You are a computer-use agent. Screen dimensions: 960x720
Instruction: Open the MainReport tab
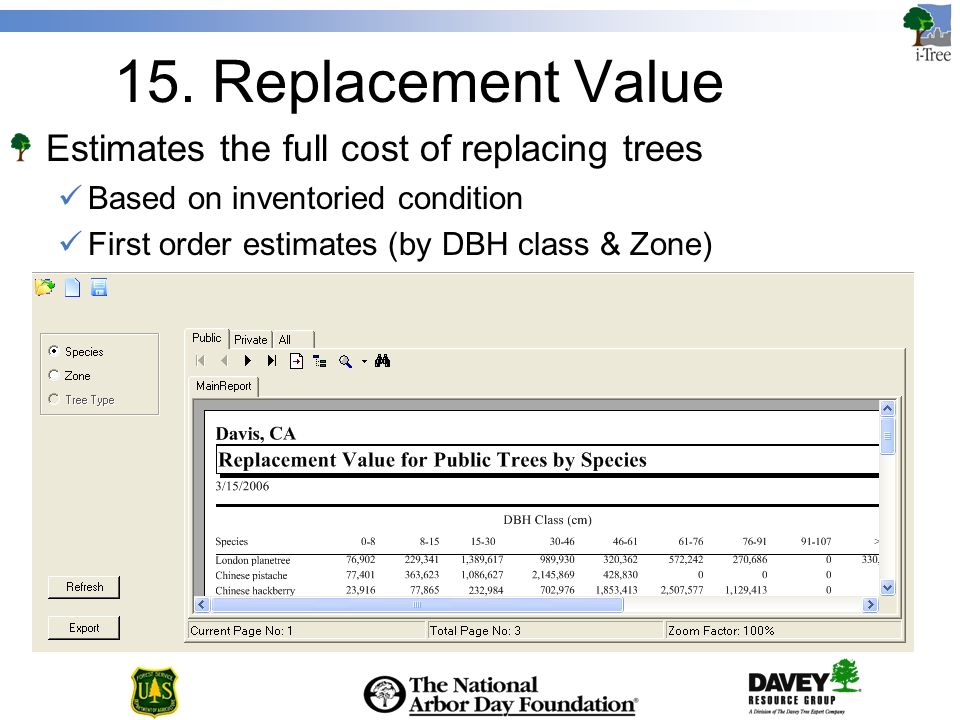point(223,386)
